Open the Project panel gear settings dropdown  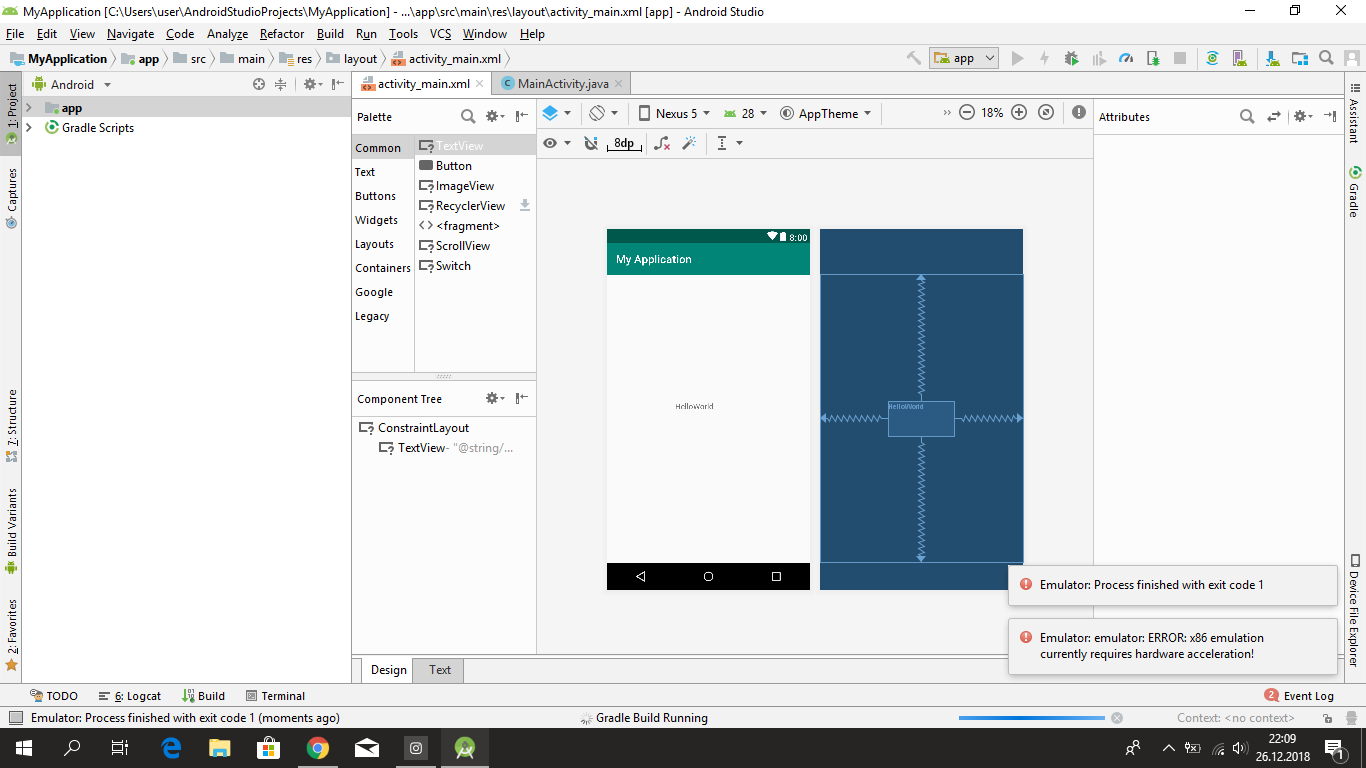(312, 85)
